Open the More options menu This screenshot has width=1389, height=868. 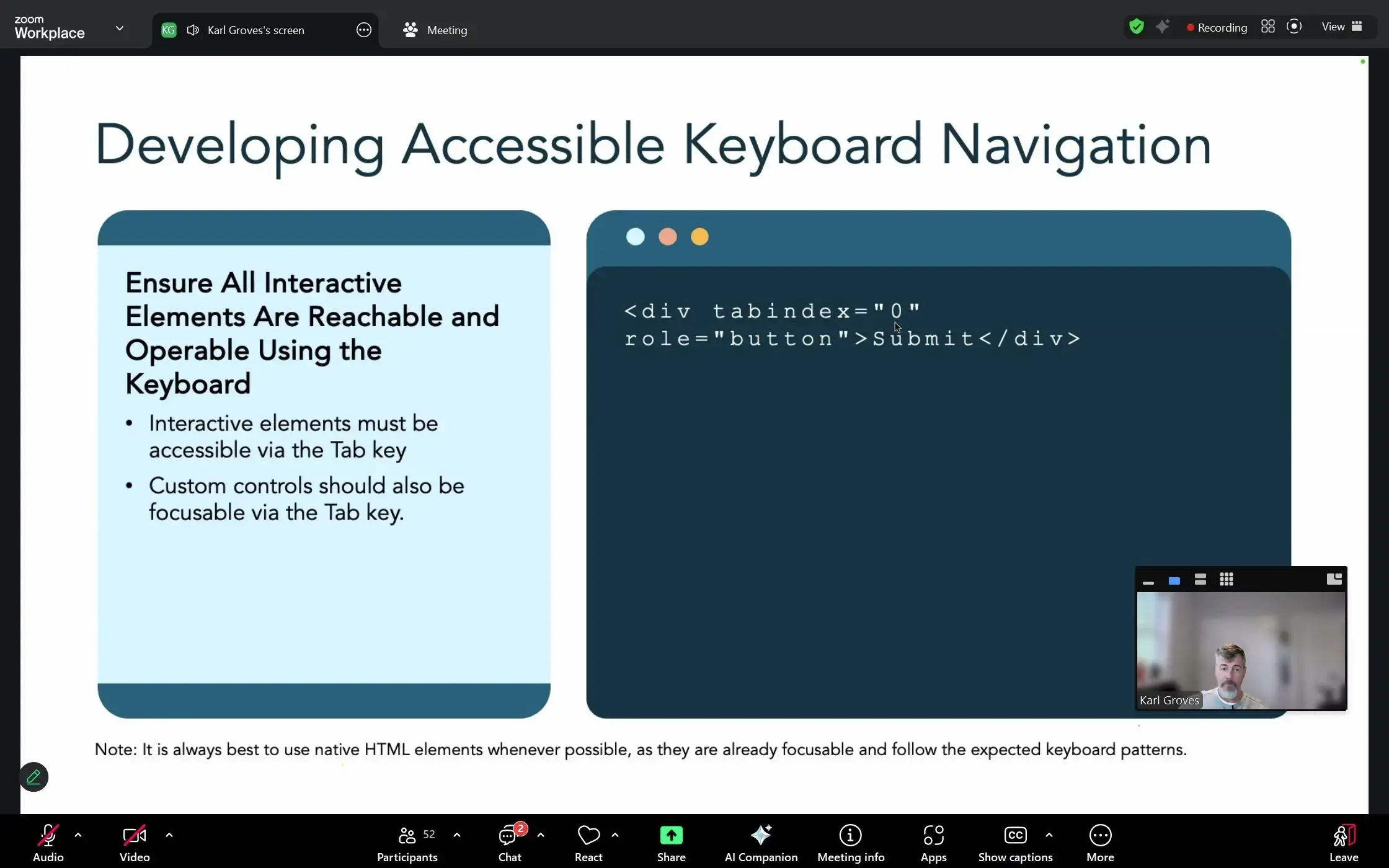pos(1100,843)
